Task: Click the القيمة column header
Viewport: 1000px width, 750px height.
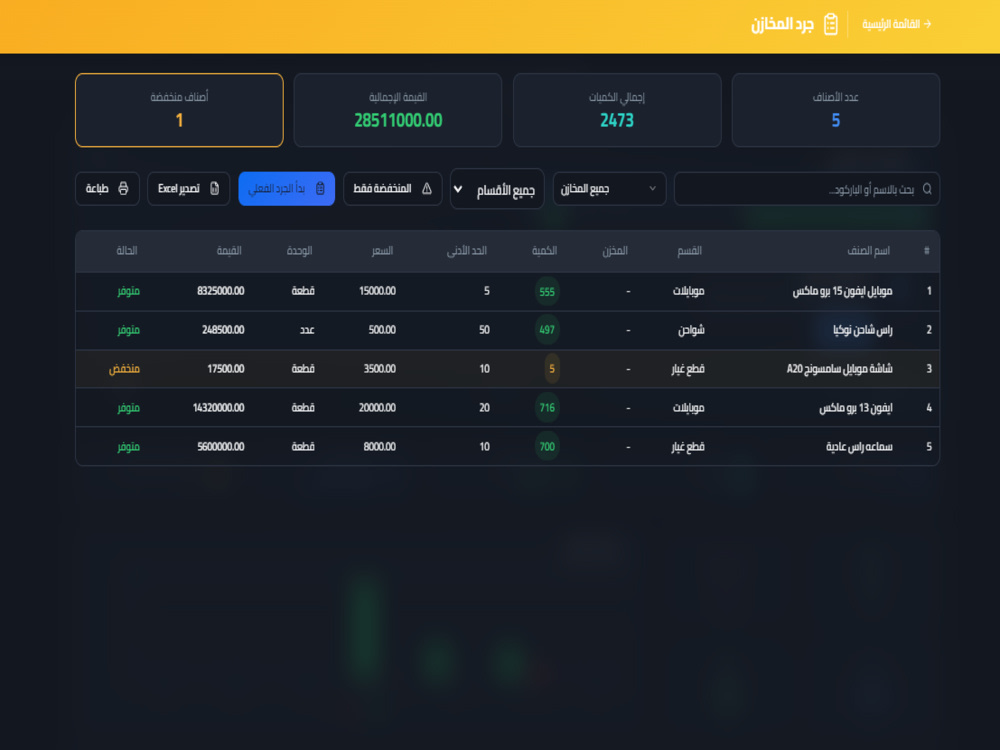Action: 229,251
